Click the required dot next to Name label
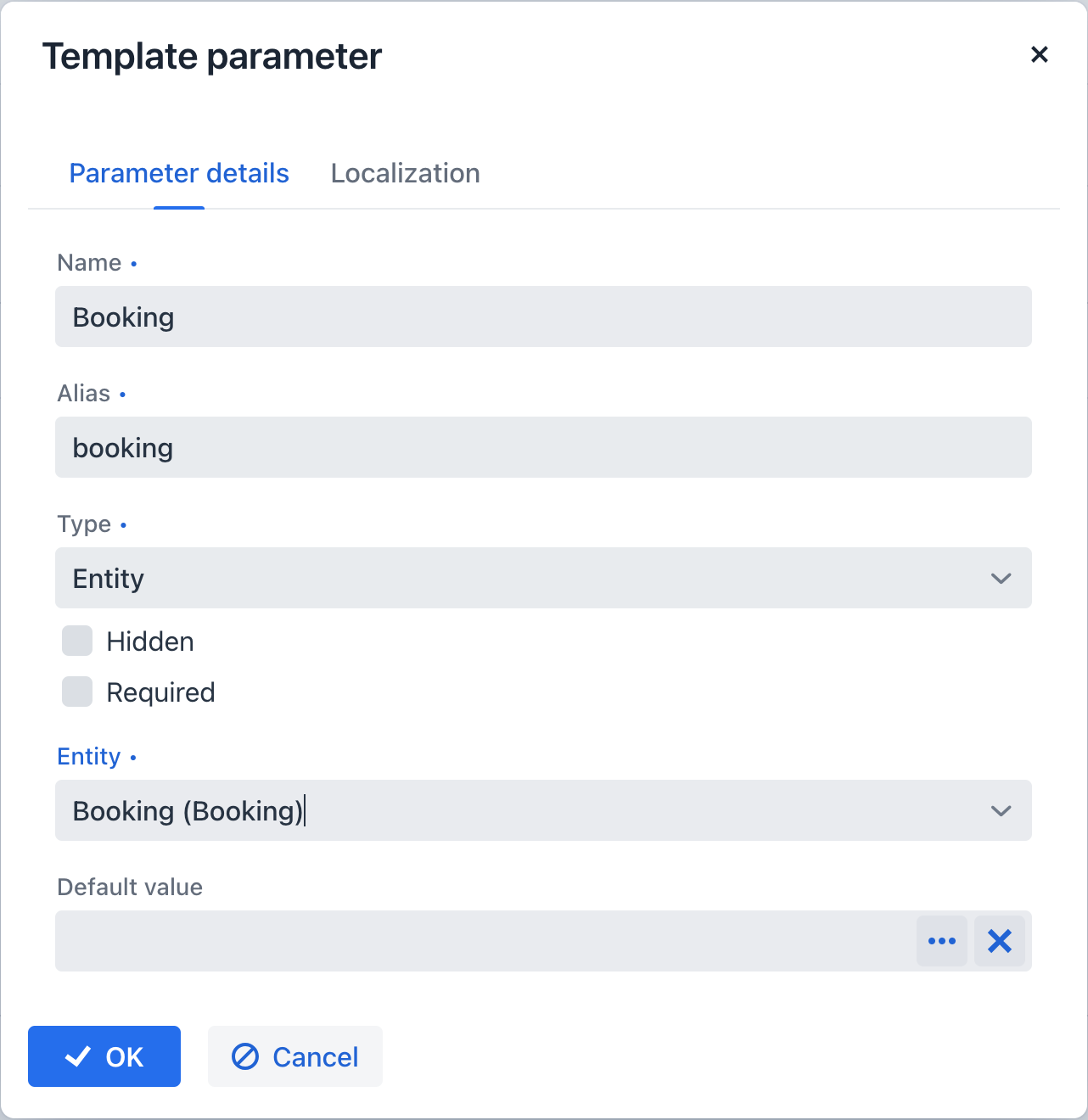The image size is (1088, 1120). 134,265
